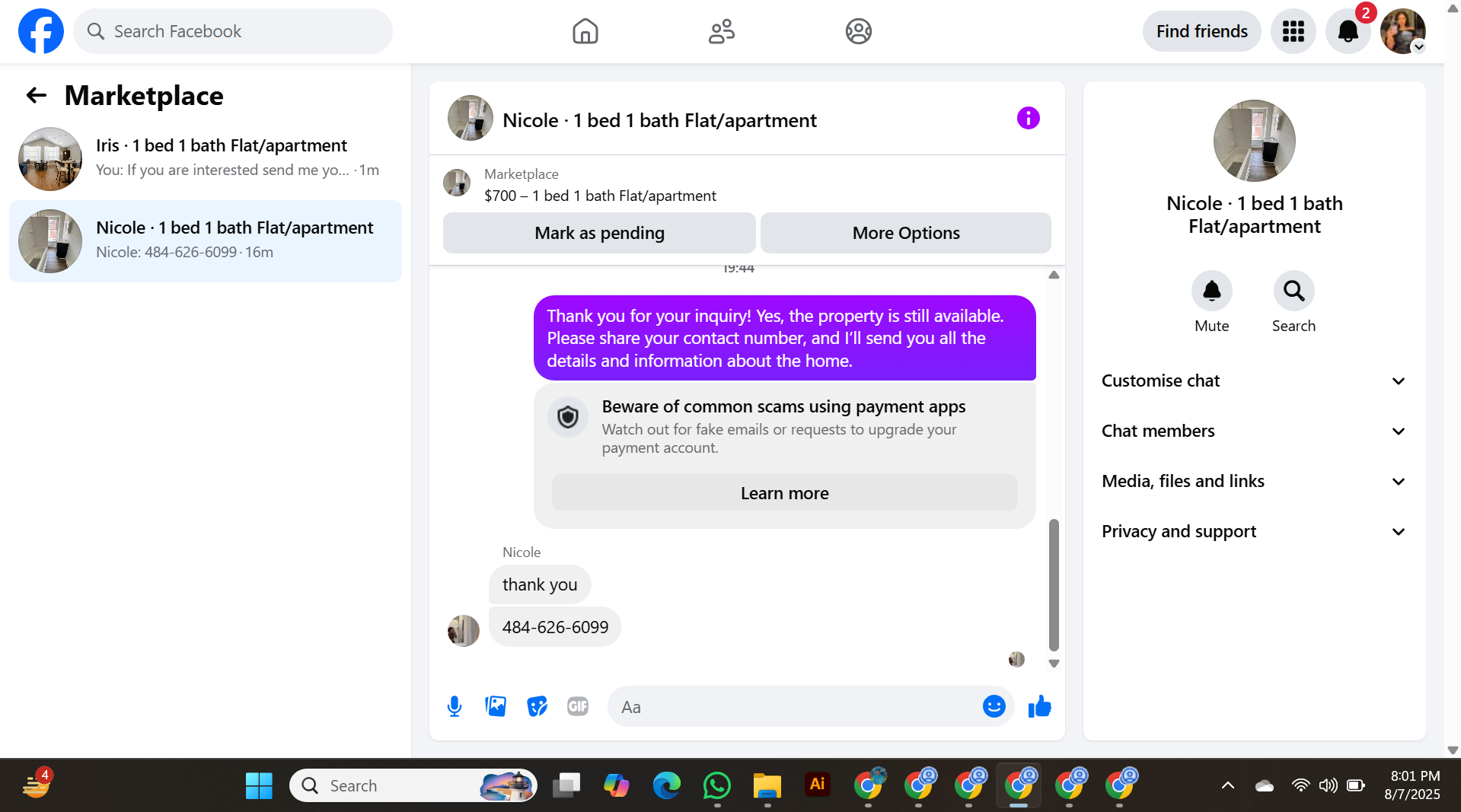Viewport: 1461px width, 812px height.
Task: Open the Home feed icon
Action: pos(585,31)
